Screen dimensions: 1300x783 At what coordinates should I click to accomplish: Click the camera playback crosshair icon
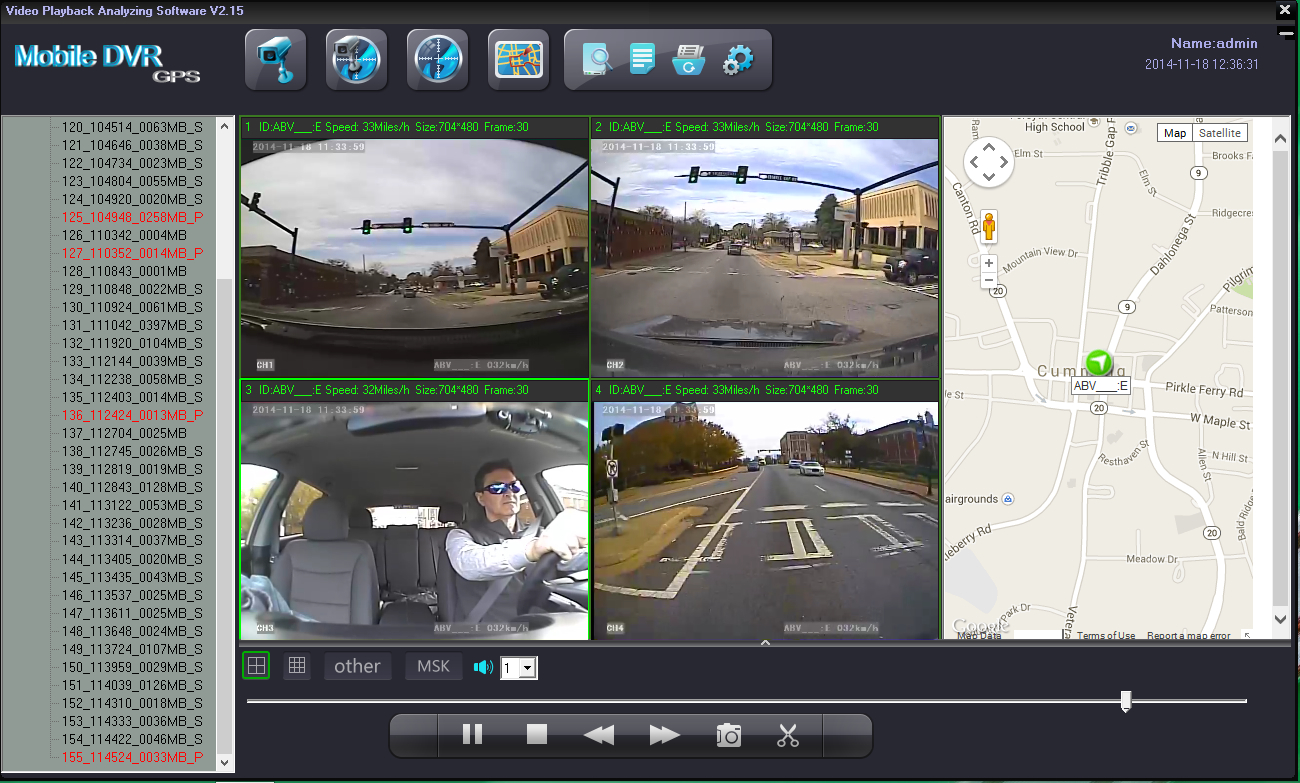click(356, 60)
